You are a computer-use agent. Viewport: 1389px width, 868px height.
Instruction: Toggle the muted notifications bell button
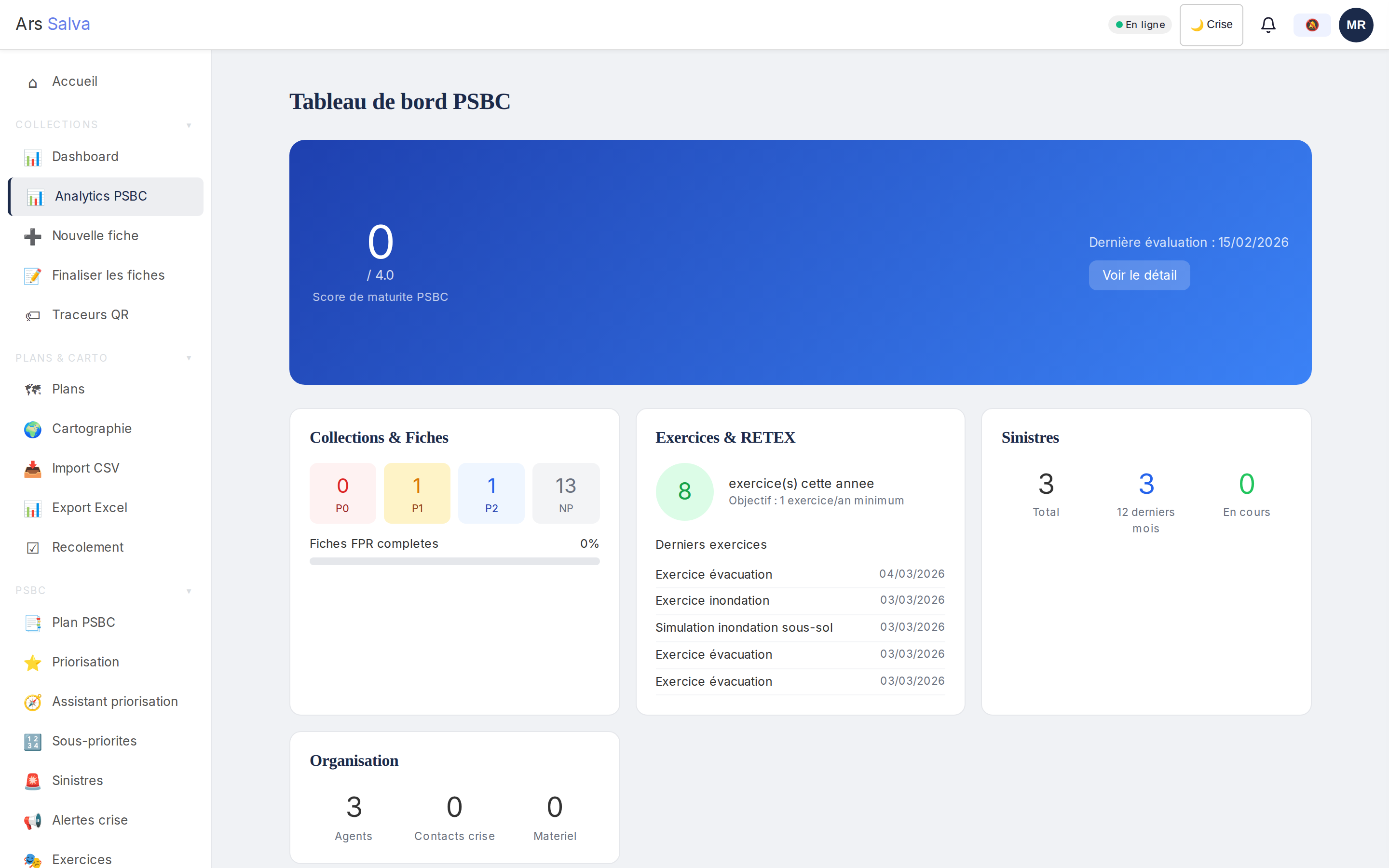pyautogui.click(x=1312, y=25)
